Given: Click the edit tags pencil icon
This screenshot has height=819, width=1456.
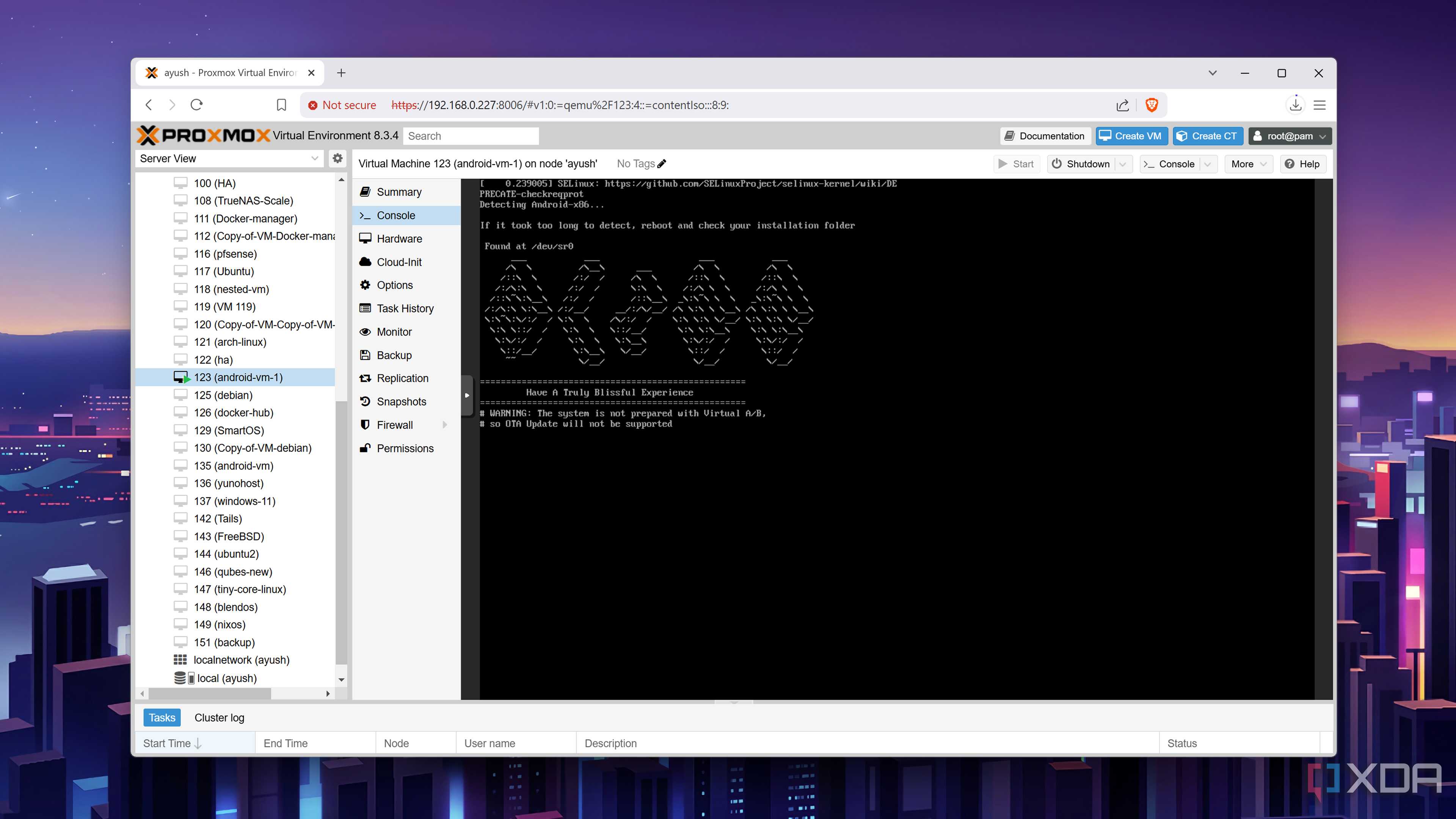Looking at the screenshot, I should pos(662,163).
